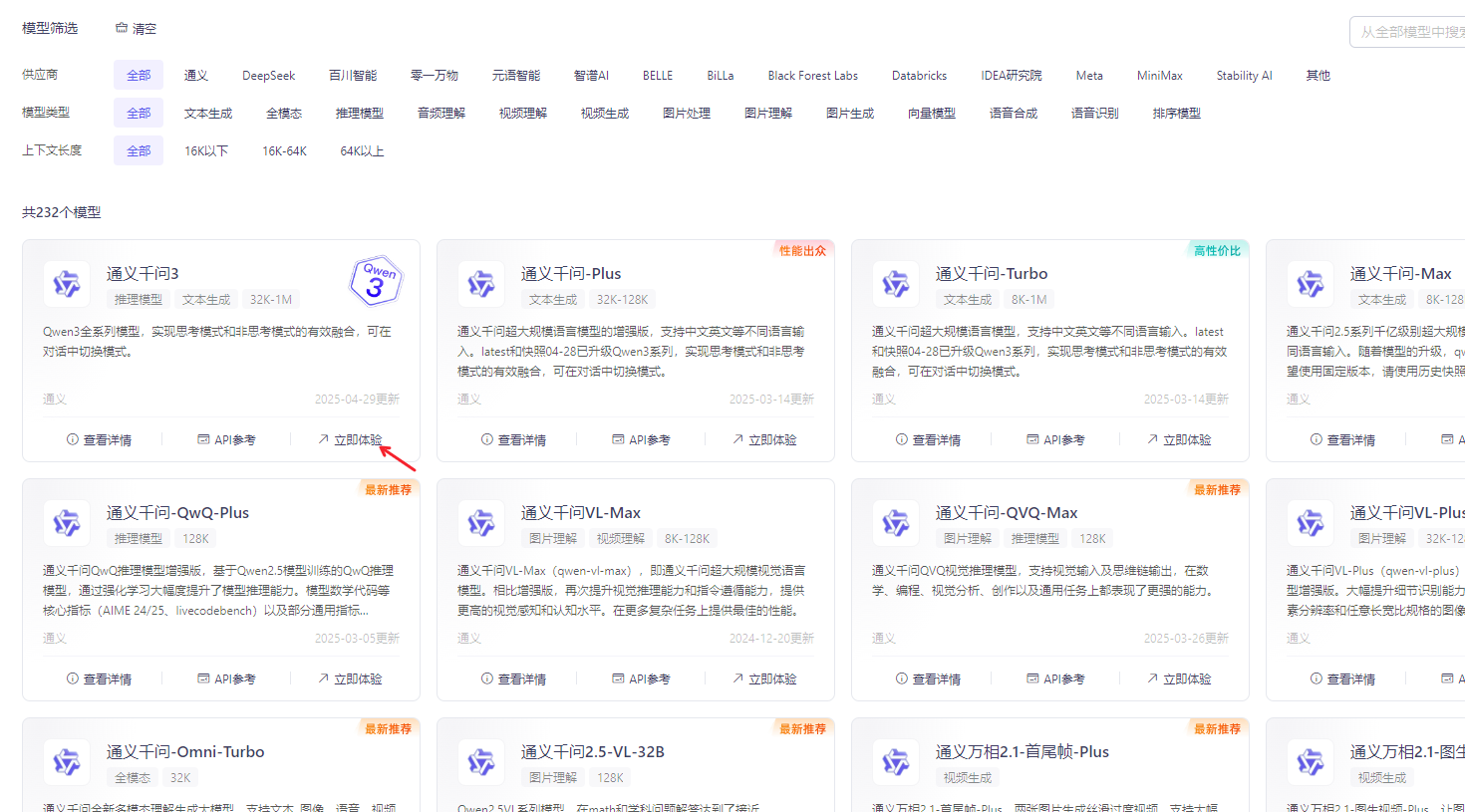Filter providers by Meta
This screenshot has height=812, width=1465.
(x=1089, y=75)
